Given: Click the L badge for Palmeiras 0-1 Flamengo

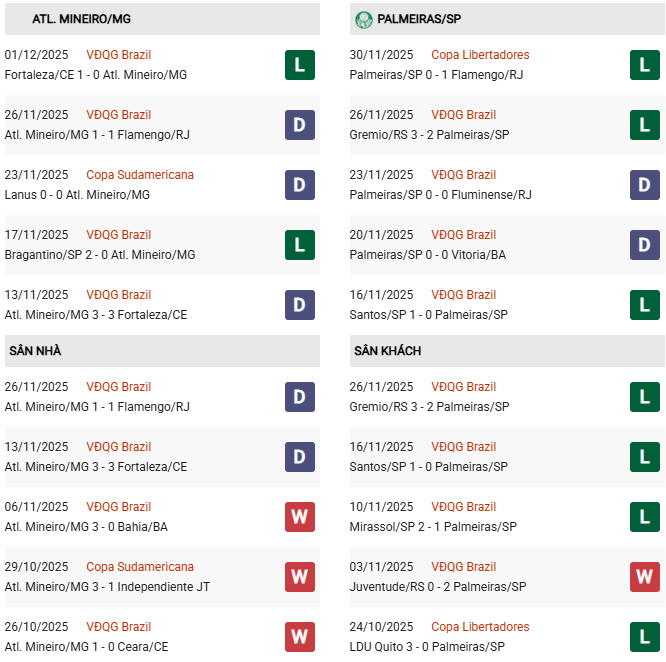Looking at the screenshot, I should pyautogui.click(x=645, y=65).
